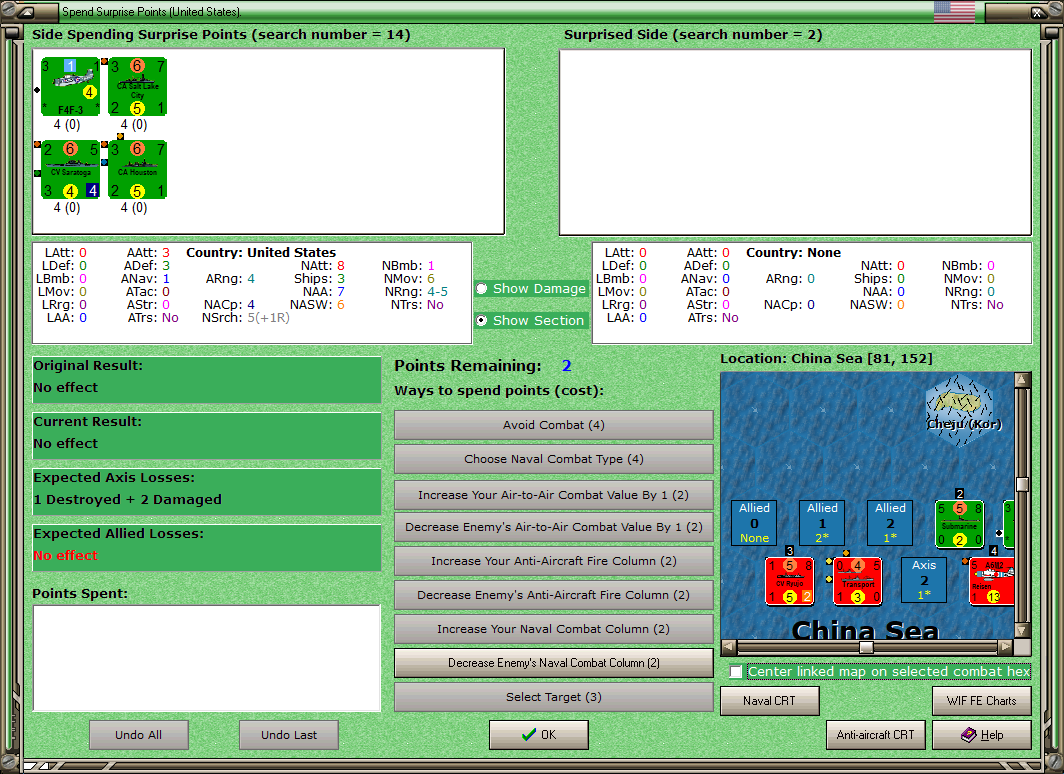Select the Show Damage radio button
1064x774 pixels.
[x=482, y=288]
